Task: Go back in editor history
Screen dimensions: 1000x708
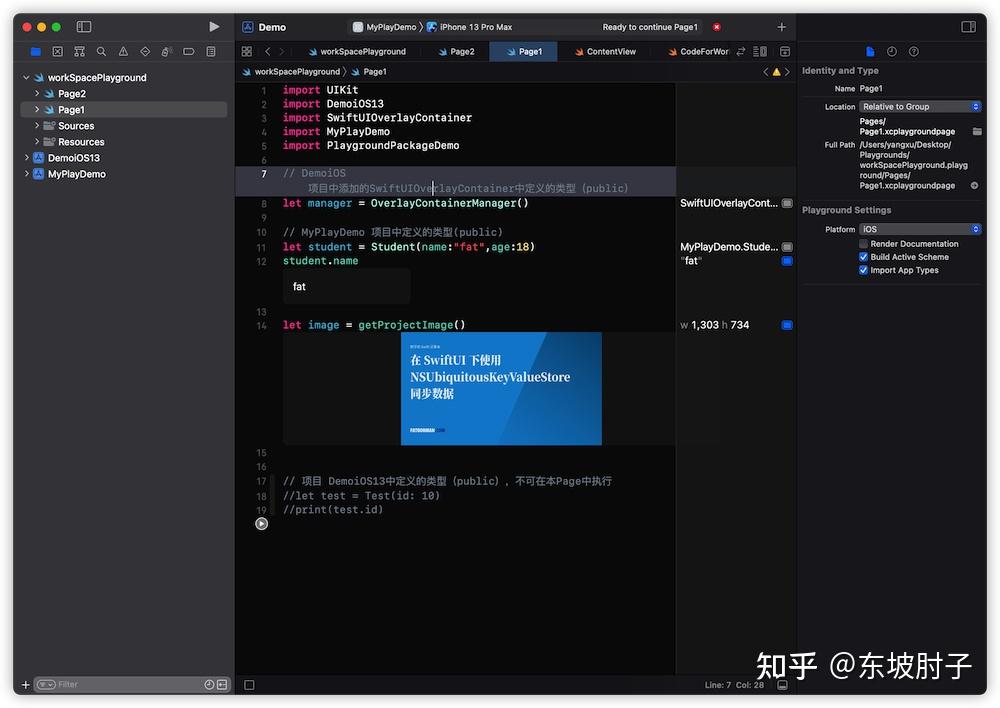Action: pyautogui.click(x=268, y=52)
